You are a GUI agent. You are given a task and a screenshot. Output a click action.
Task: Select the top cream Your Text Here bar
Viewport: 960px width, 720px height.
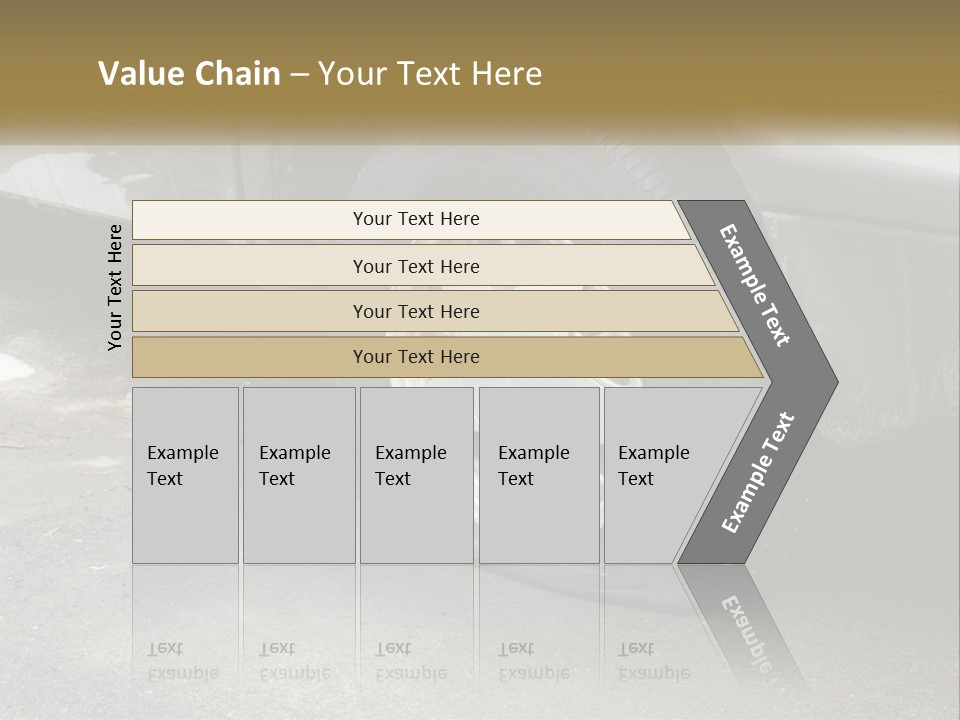point(411,219)
